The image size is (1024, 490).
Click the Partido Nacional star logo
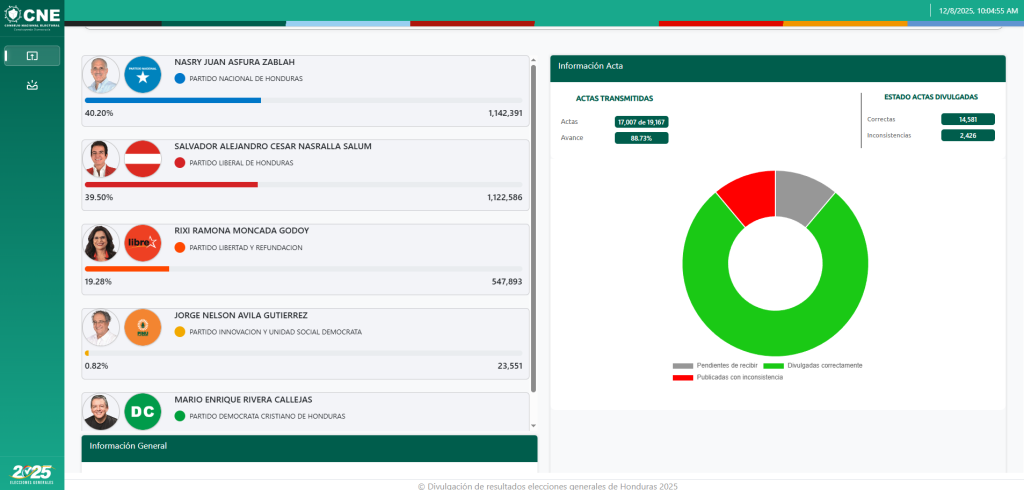(x=142, y=75)
